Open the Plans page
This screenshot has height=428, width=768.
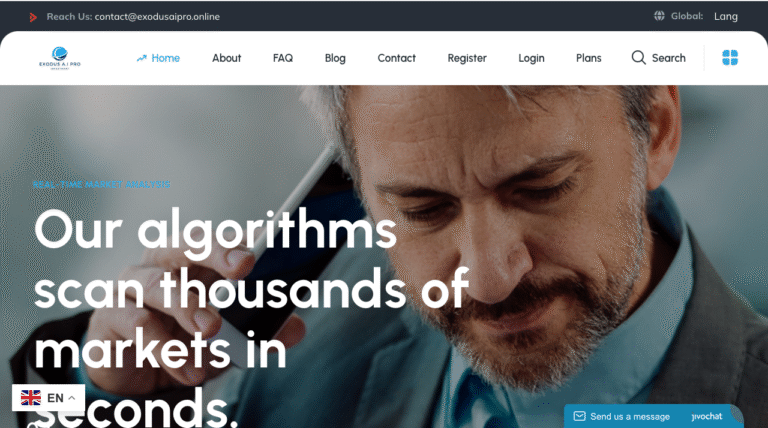click(588, 58)
